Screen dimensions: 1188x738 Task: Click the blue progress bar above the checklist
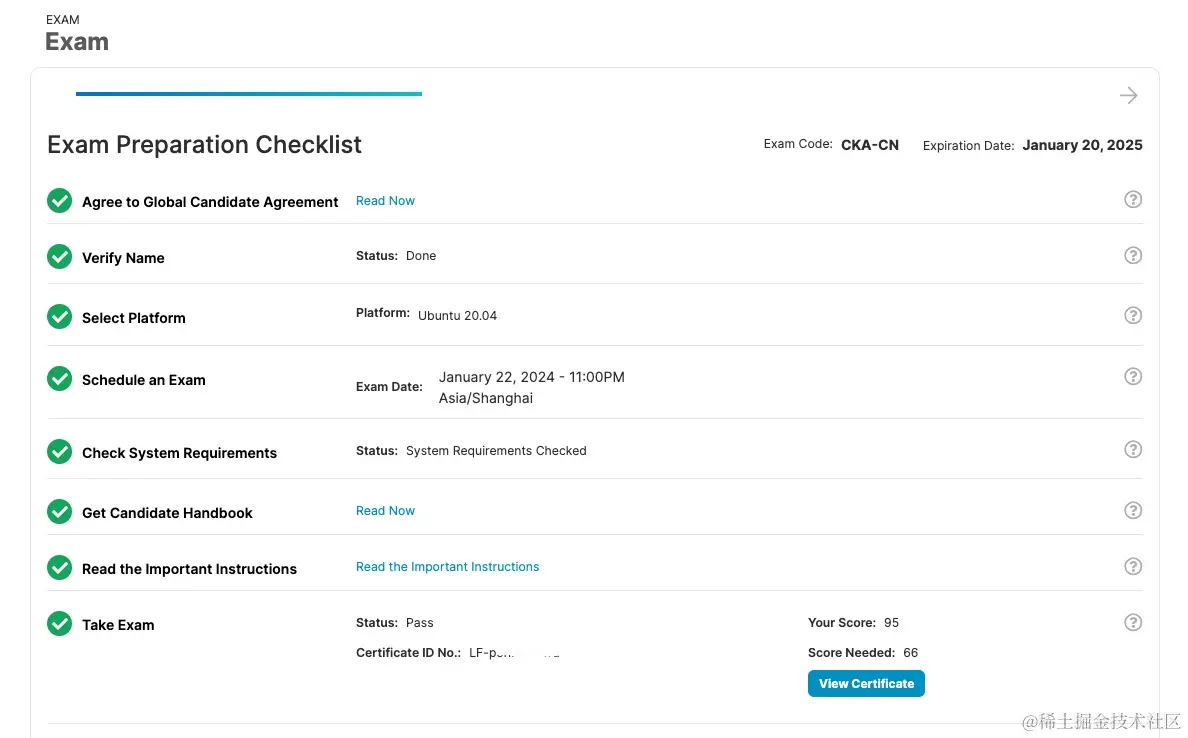tap(249, 94)
